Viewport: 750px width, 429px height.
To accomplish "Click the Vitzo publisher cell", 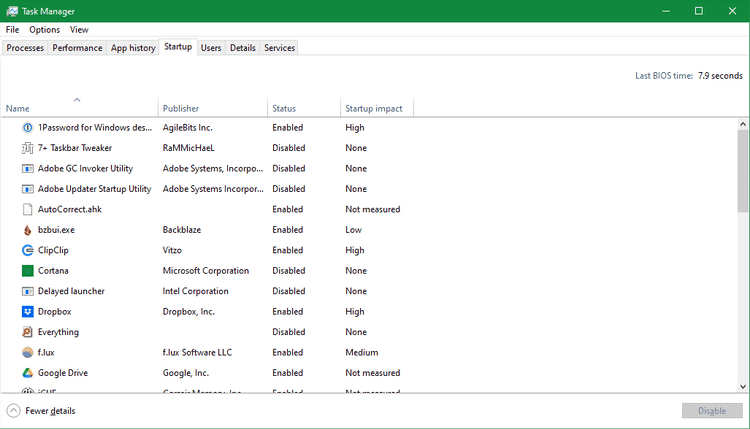I will 172,250.
